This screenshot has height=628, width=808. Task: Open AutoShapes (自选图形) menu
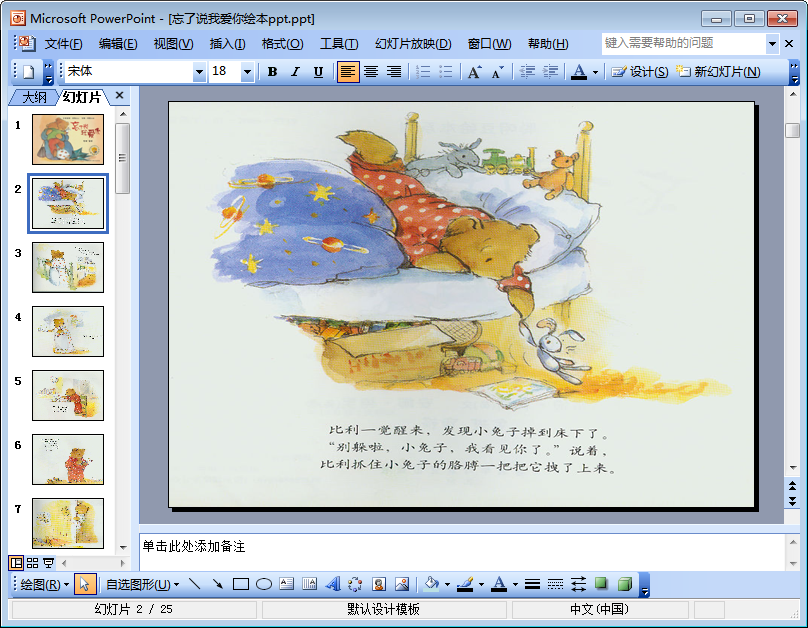click(x=142, y=584)
